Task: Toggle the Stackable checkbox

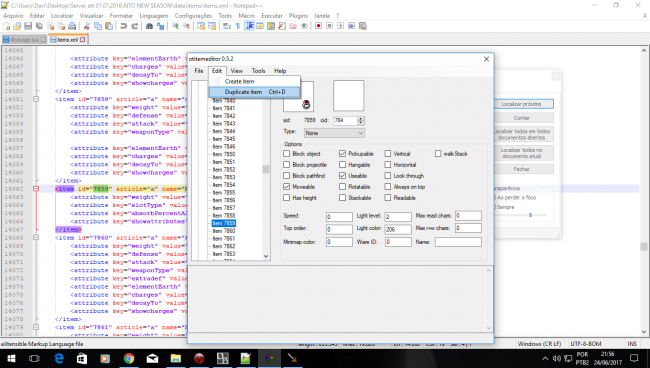Action: click(x=342, y=198)
